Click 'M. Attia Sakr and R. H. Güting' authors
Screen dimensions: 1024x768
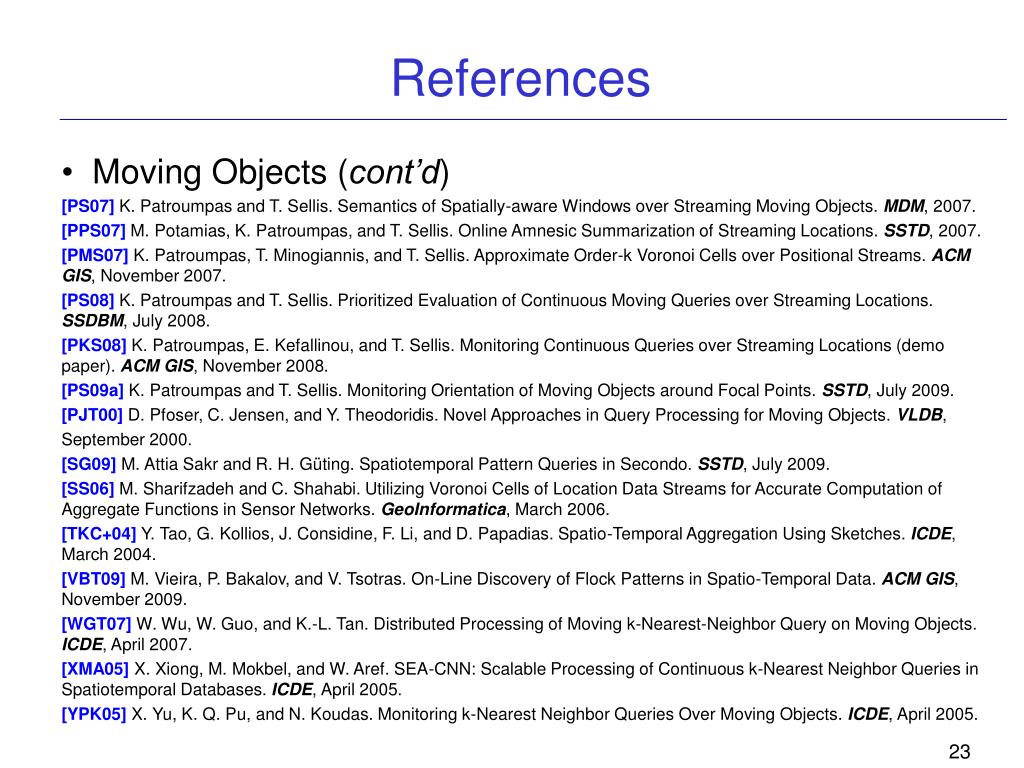[236, 464]
